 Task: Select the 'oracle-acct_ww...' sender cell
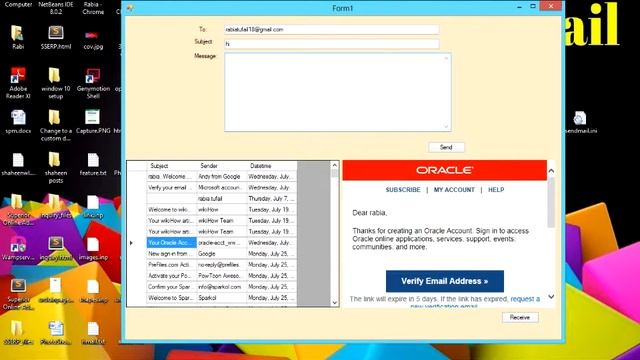click(222, 242)
